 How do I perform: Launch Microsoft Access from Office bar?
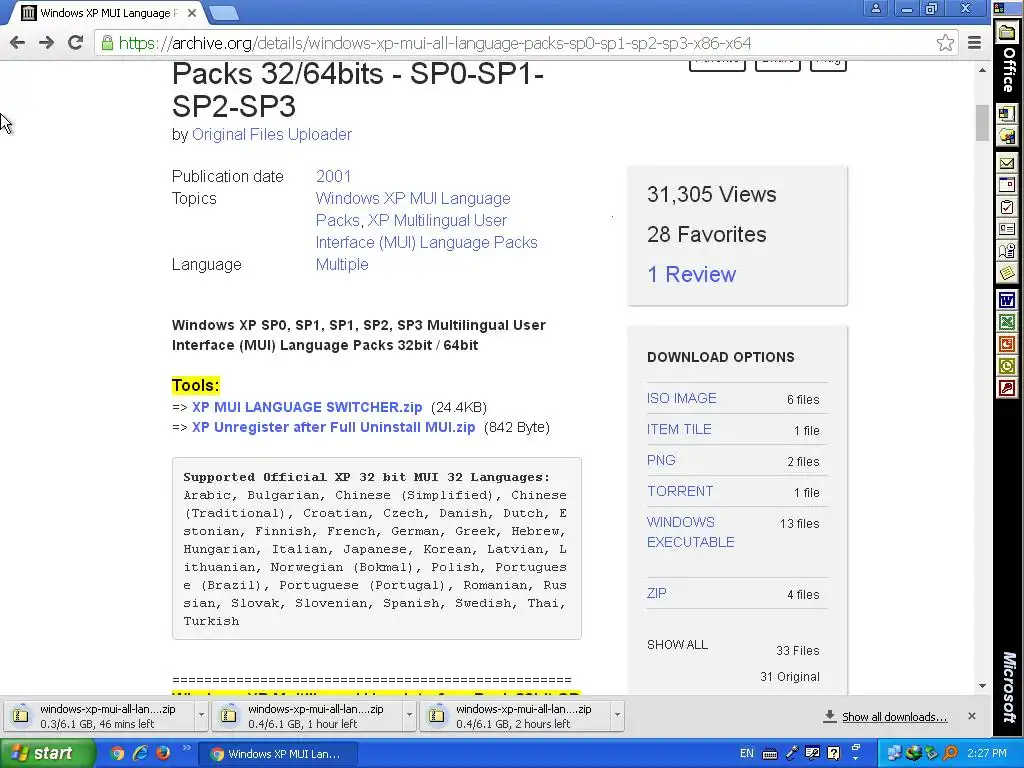pyautogui.click(x=1007, y=389)
